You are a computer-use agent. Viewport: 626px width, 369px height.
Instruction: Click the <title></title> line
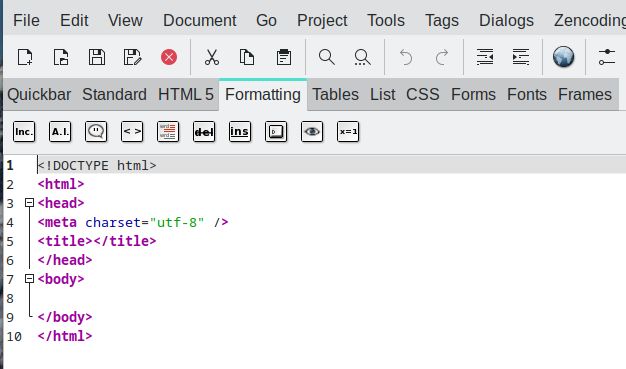pos(97,241)
